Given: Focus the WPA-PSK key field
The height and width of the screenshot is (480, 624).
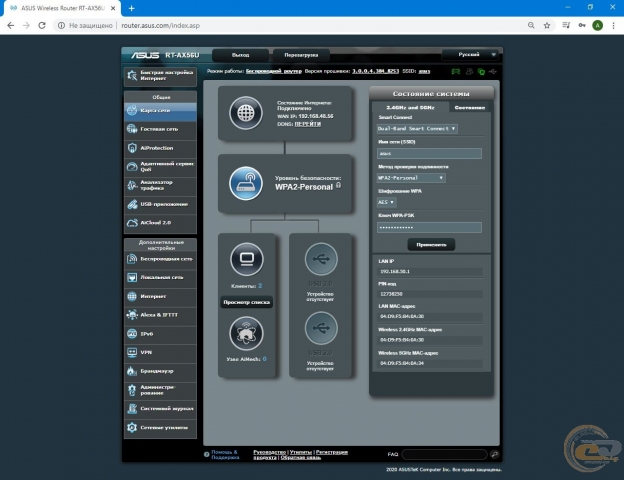Looking at the screenshot, I should (x=429, y=227).
